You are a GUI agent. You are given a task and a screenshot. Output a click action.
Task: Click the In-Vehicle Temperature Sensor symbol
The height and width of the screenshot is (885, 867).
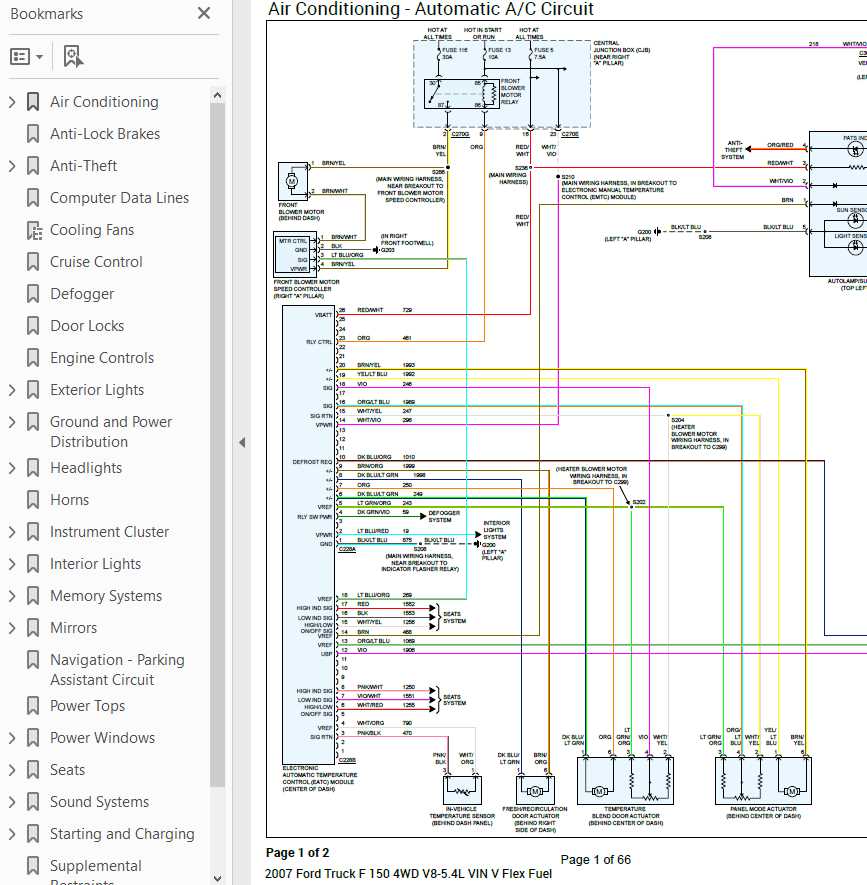click(462, 790)
